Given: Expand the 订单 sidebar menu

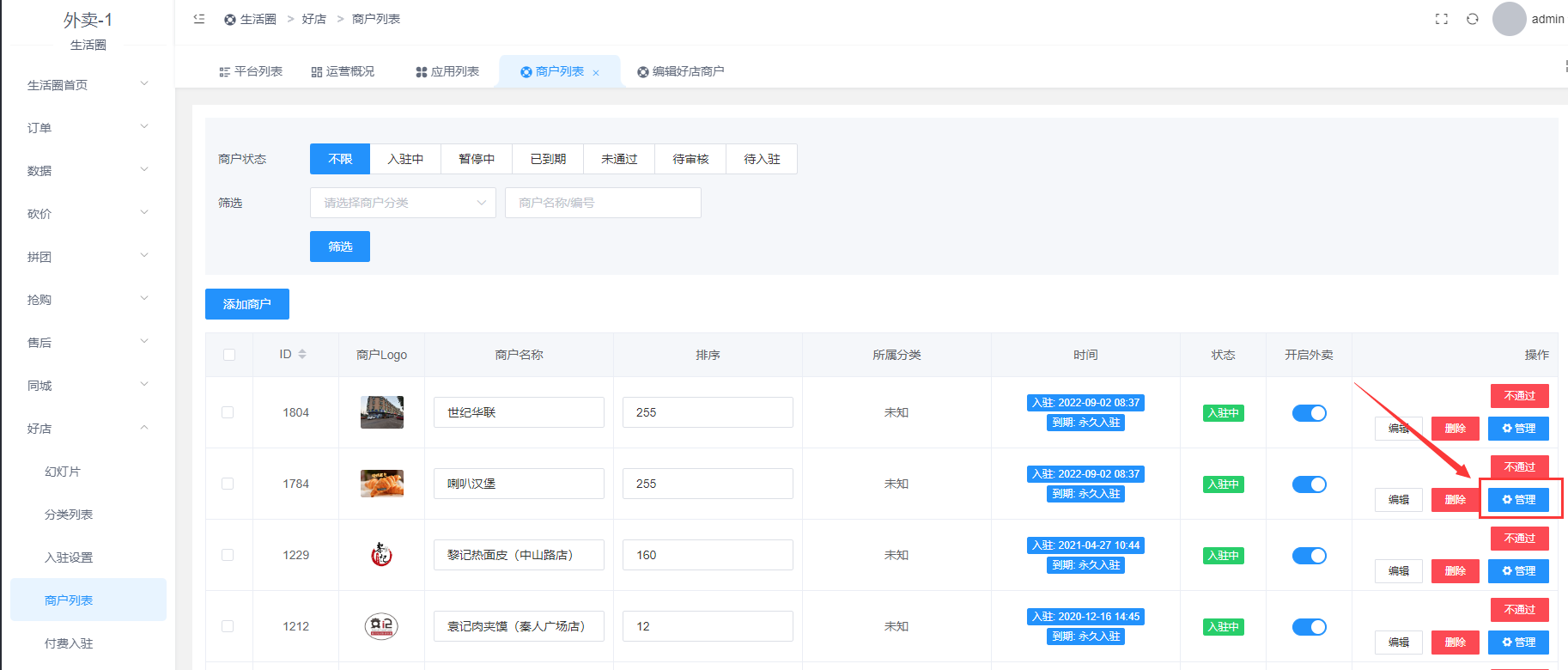Looking at the screenshot, I should pyautogui.click(x=86, y=128).
